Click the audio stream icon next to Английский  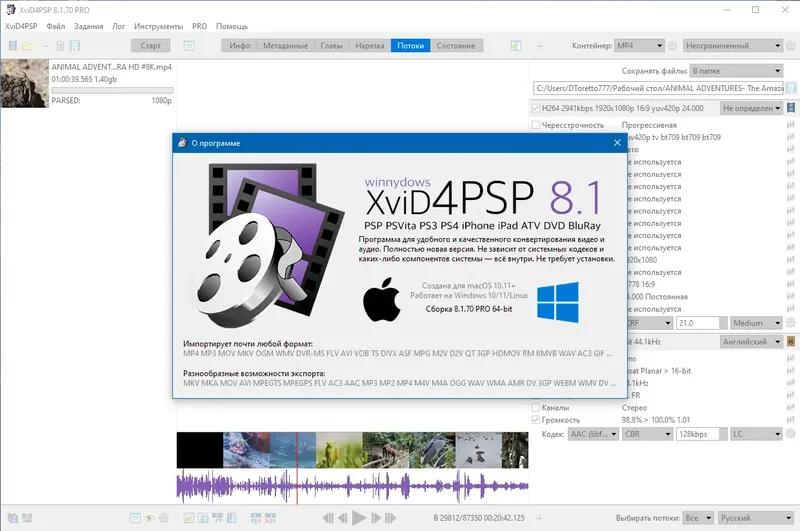tap(791, 342)
